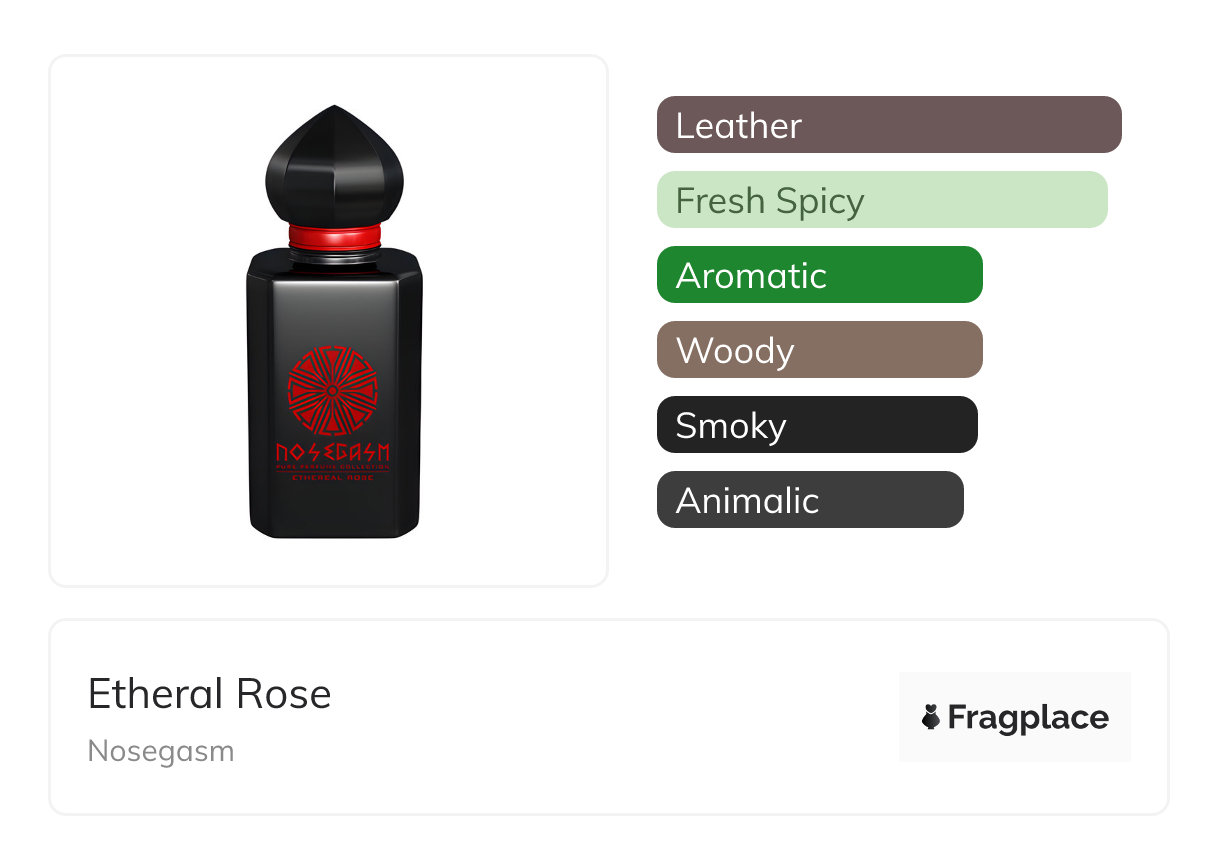This screenshot has height=864, width=1218.
Task: Click the black onion-shaped bottle cap
Action: click(x=334, y=166)
